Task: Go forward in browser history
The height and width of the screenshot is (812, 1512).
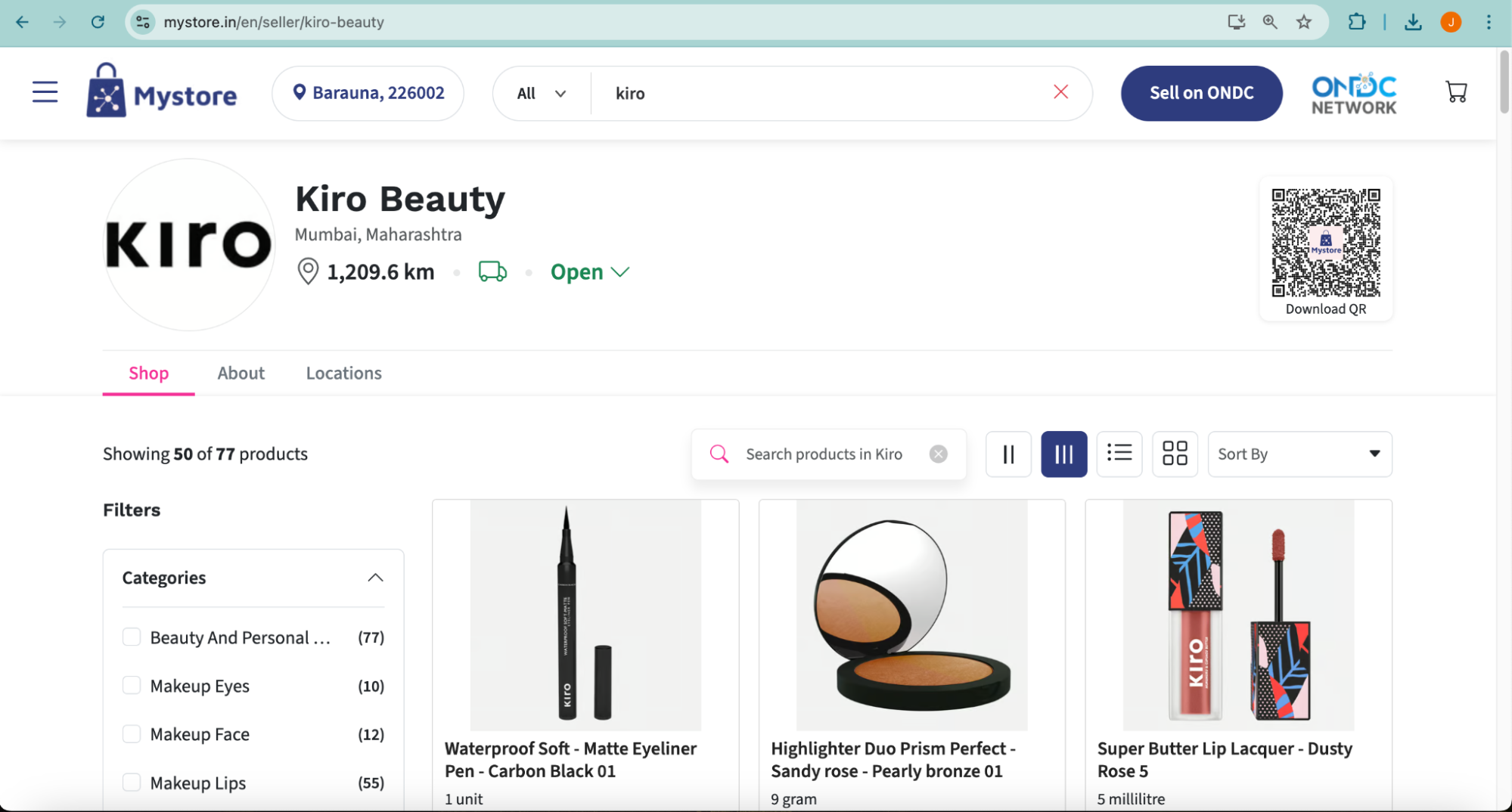Action: pyautogui.click(x=60, y=22)
